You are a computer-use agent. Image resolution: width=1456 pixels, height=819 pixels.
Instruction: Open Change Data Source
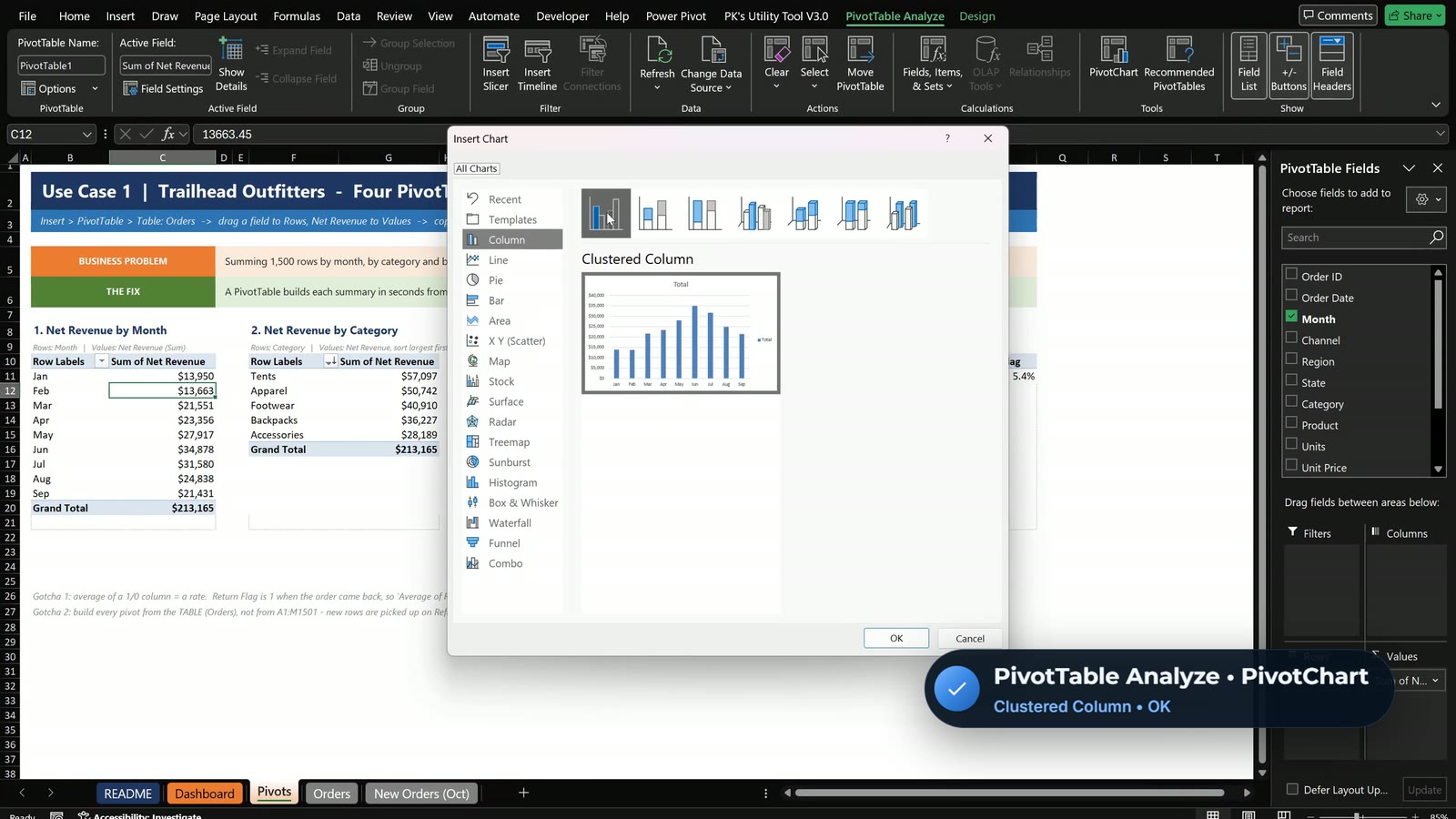[x=711, y=64]
